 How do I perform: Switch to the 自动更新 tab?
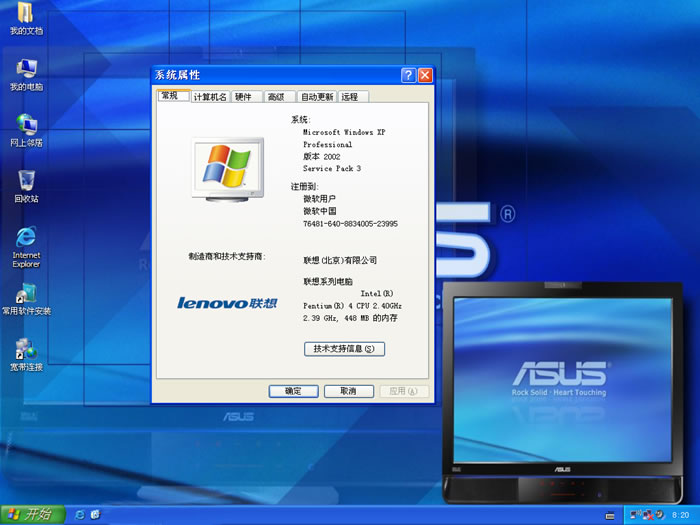[x=317, y=97]
